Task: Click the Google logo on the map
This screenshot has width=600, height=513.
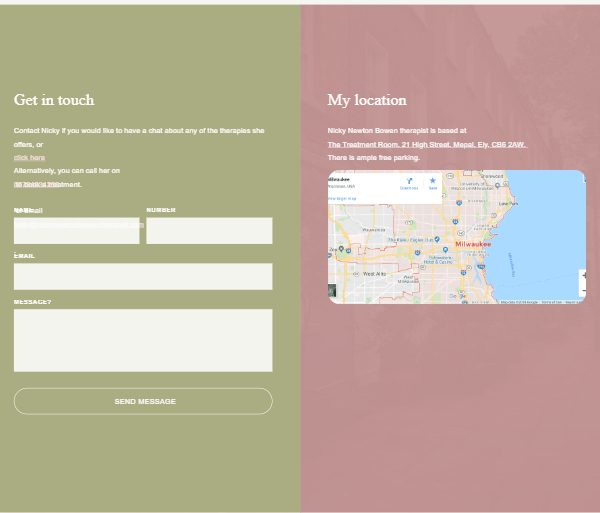Action: pyautogui.click(x=453, y=296)
